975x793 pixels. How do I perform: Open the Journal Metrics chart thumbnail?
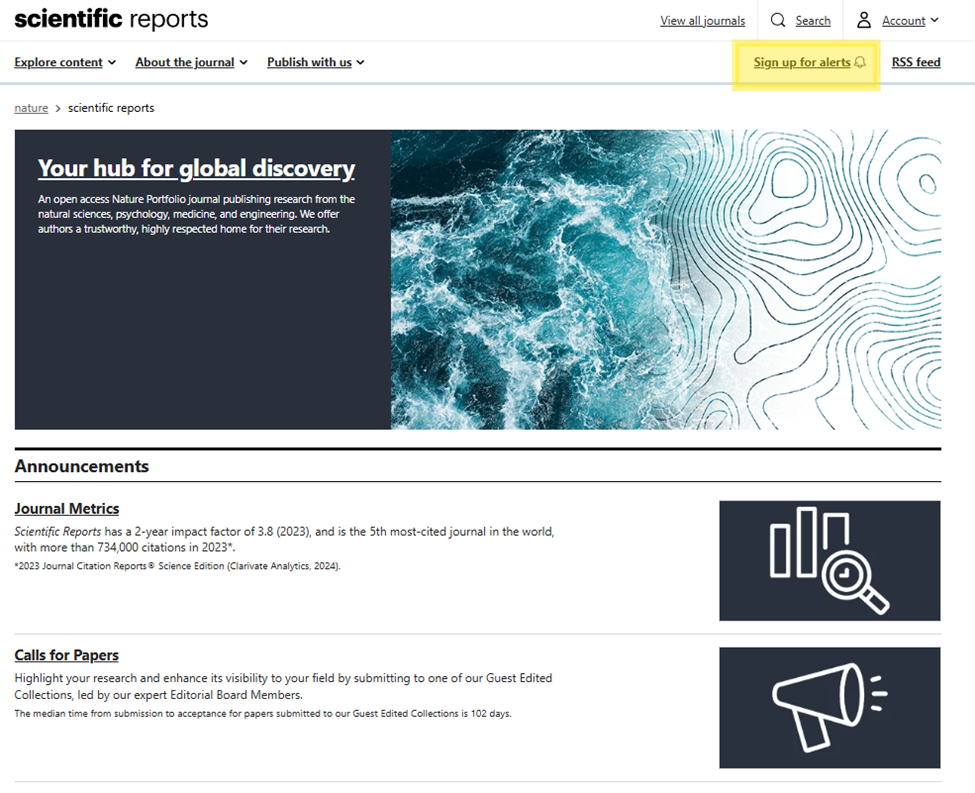829,560
